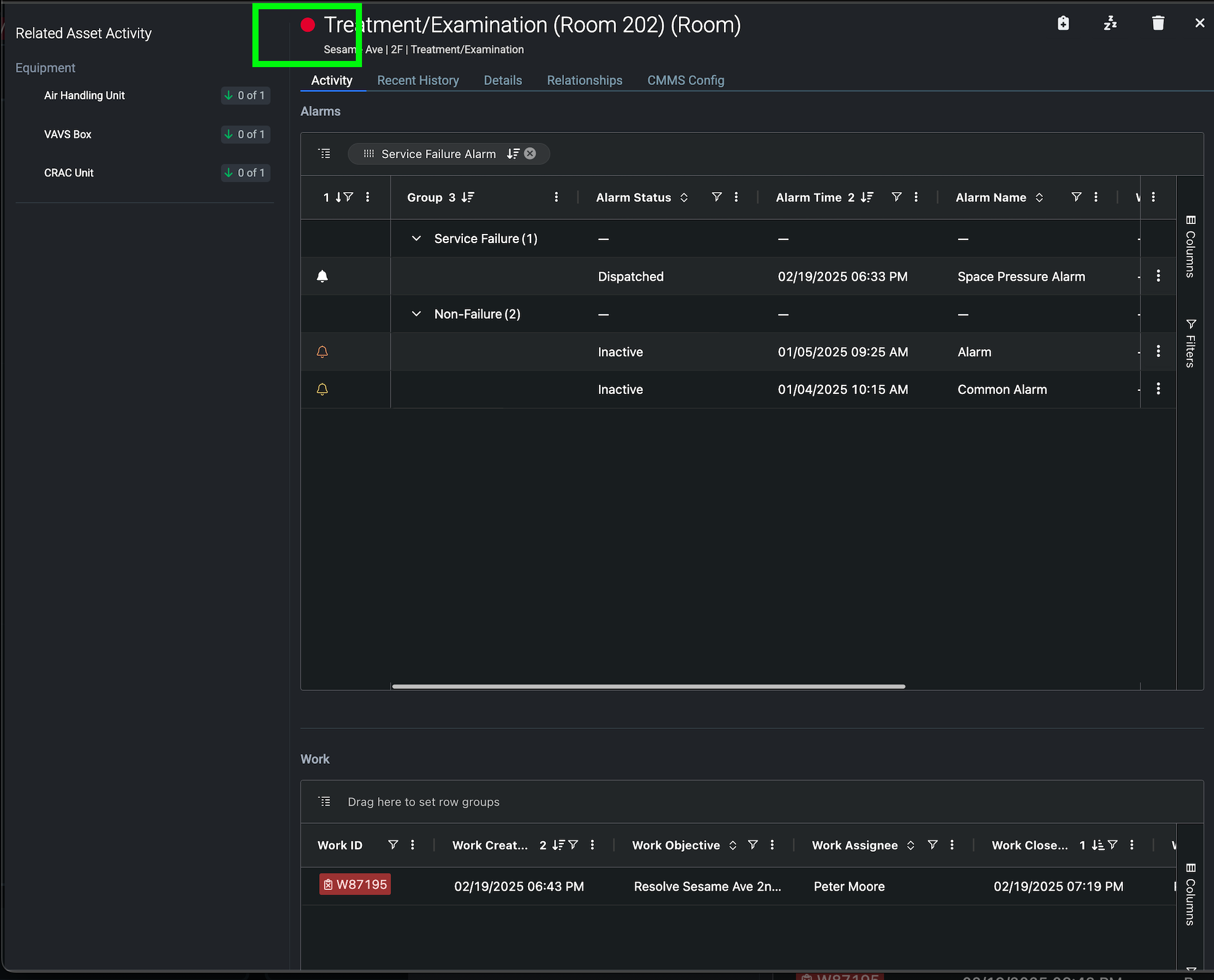Viewport: 1214px width, 980px height.
Task: Open the CMMS Config tab
Action: pyautogui.click(x=685, y=81)
